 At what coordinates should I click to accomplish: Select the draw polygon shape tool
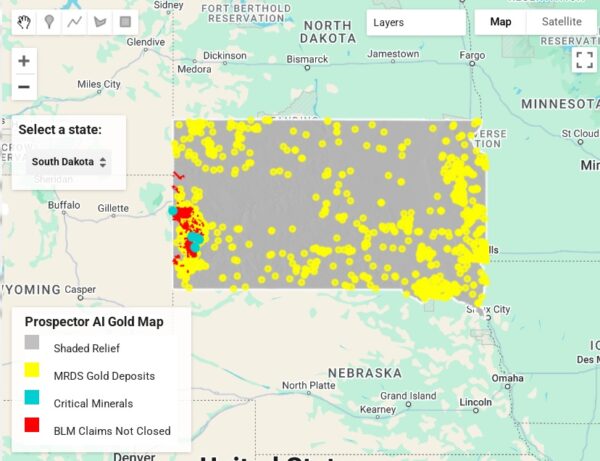[x=100, y=22]
